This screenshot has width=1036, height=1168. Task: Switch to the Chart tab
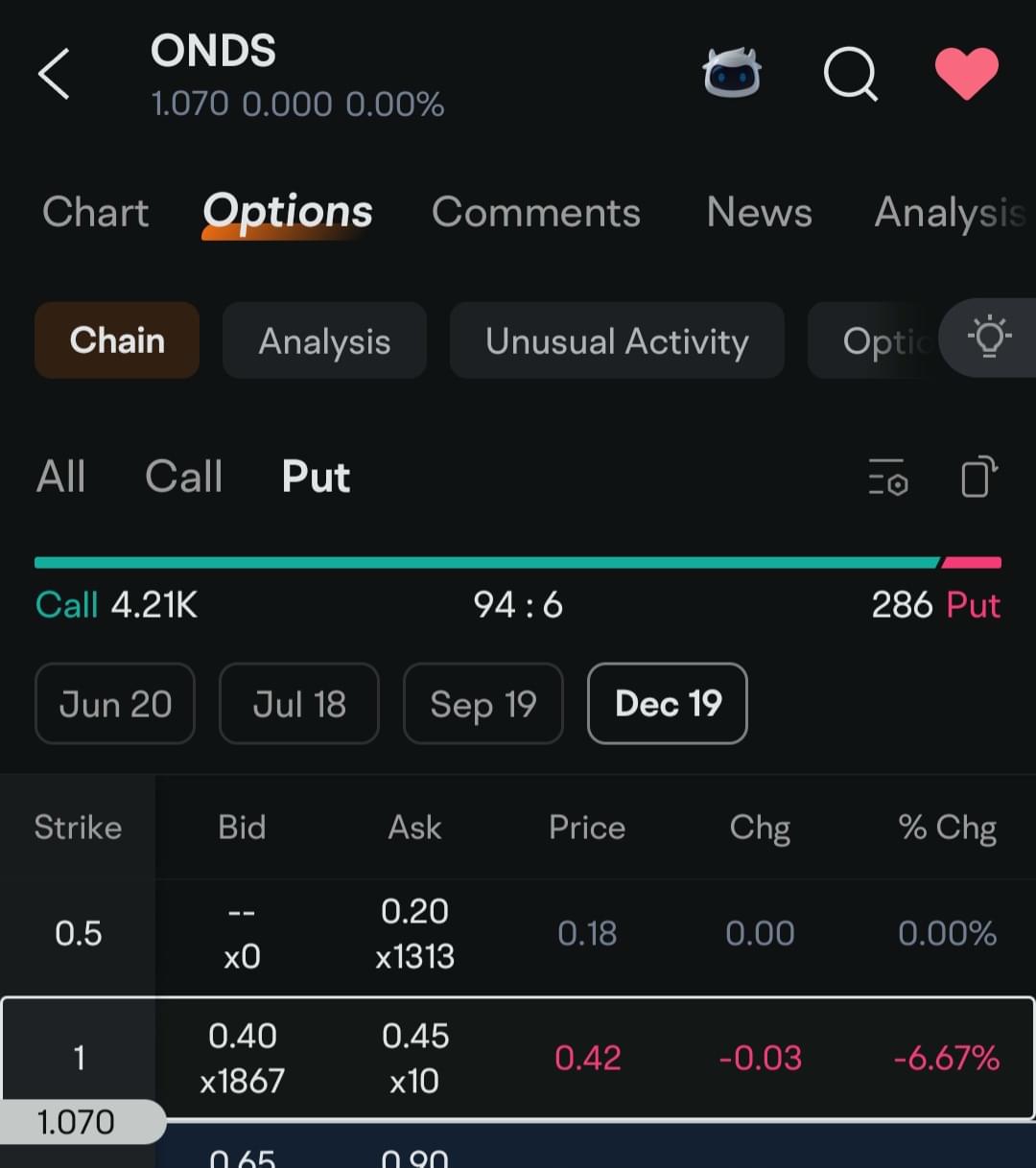96,212
